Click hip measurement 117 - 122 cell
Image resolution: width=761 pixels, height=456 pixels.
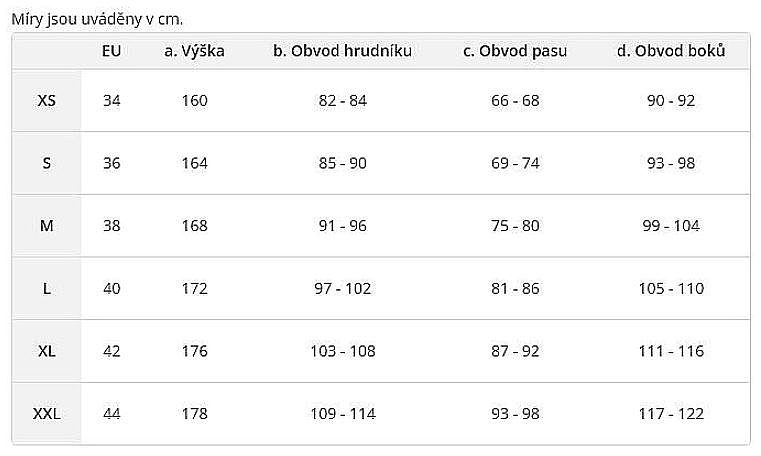coord(671,413)
